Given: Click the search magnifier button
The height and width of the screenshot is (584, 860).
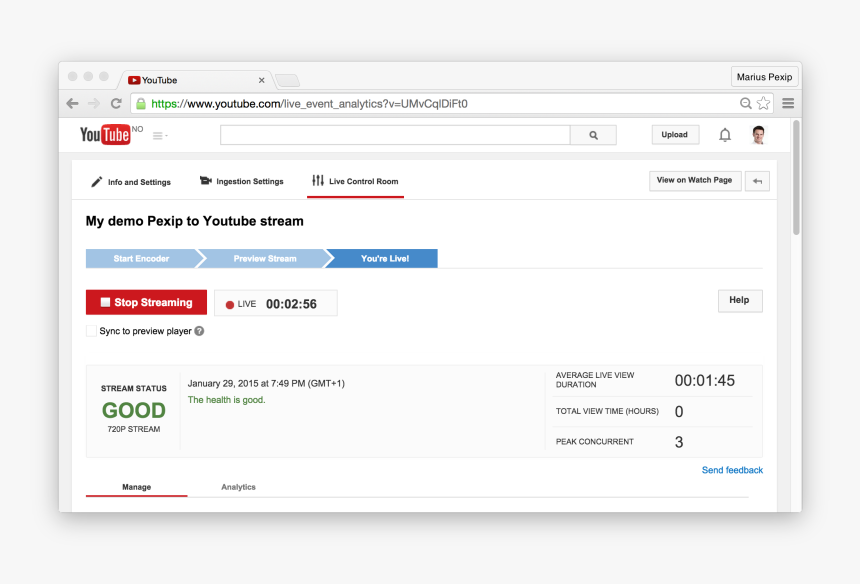Looking at the screenshot, I should [x=593, y=135].
